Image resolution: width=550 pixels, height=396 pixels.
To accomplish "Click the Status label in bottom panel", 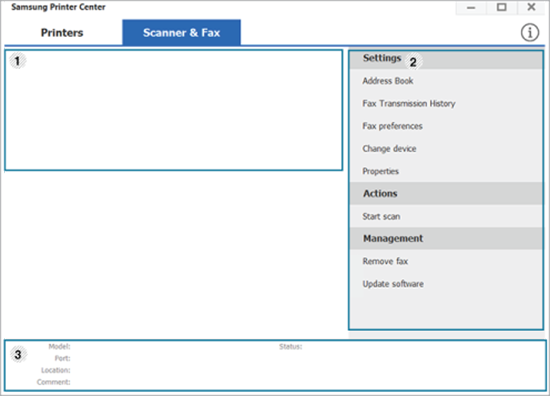I will click(290, 347).
